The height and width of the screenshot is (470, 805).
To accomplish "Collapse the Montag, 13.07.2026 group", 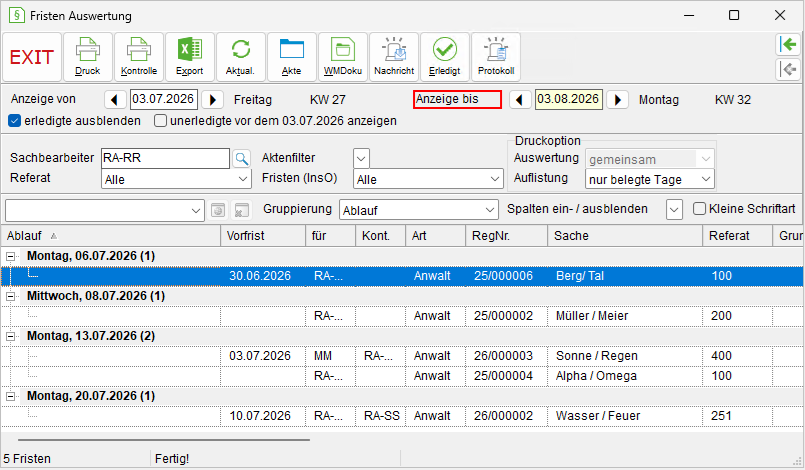I will 10,336.
